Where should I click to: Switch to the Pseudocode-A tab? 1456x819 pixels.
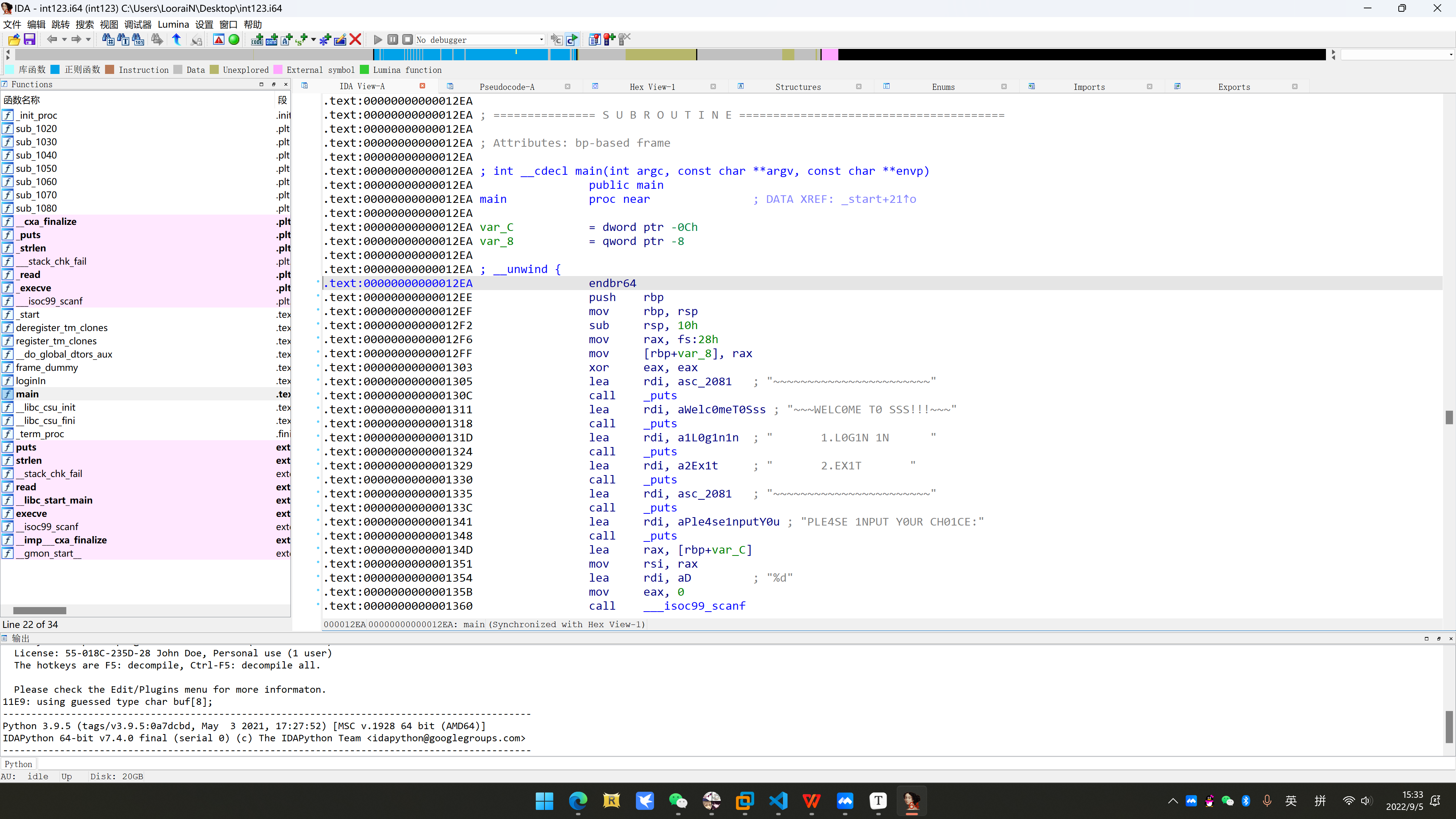pyautogui.click(x=507, y=86)
